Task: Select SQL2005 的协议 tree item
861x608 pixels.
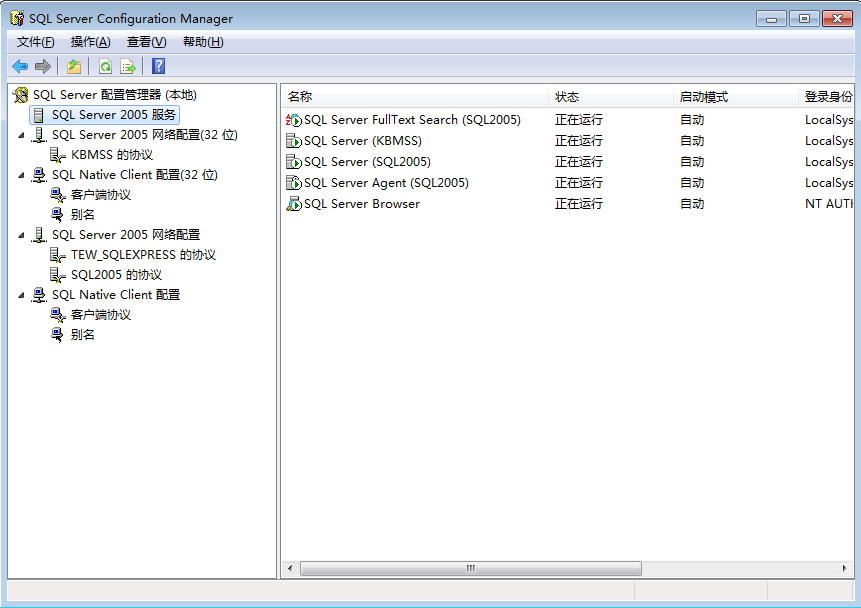Action: tap(116, 275)
